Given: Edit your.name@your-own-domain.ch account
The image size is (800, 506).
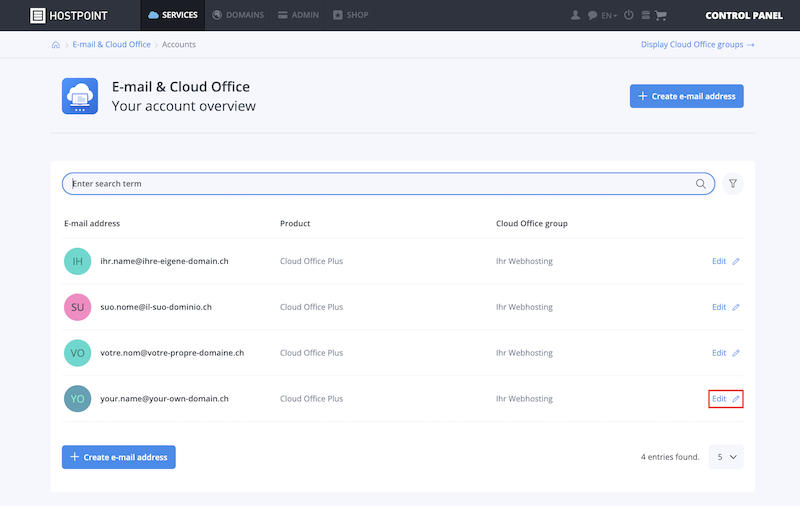Looking at the screenshot, I should 726,399.
